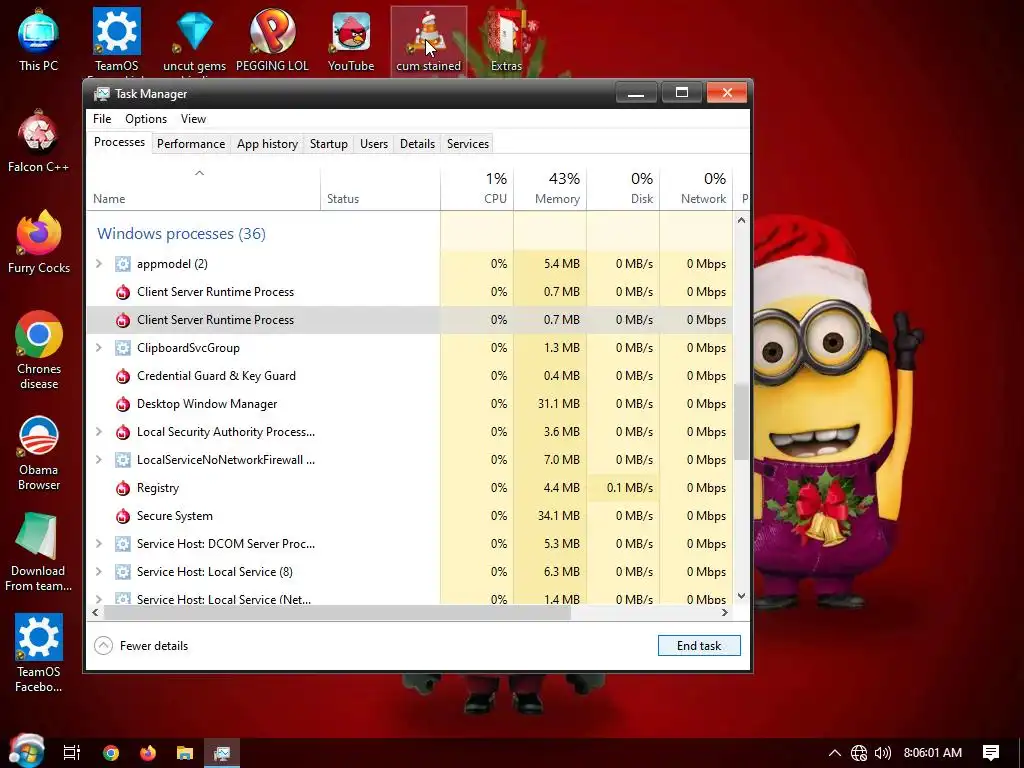Show hidden system tray icons

pos(835,753)
